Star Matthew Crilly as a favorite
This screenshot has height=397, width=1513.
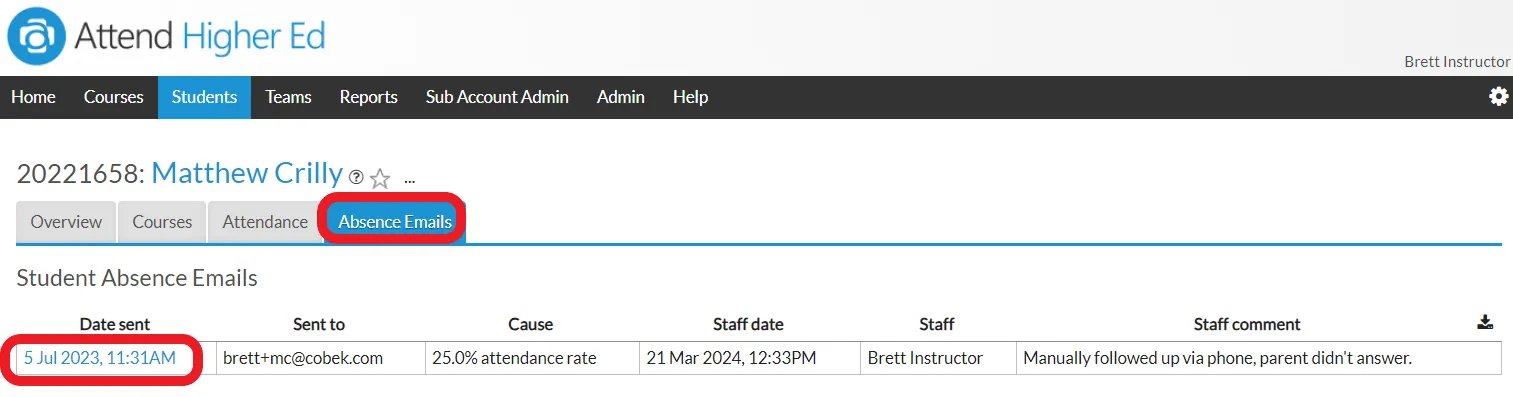tap(380, 179)
